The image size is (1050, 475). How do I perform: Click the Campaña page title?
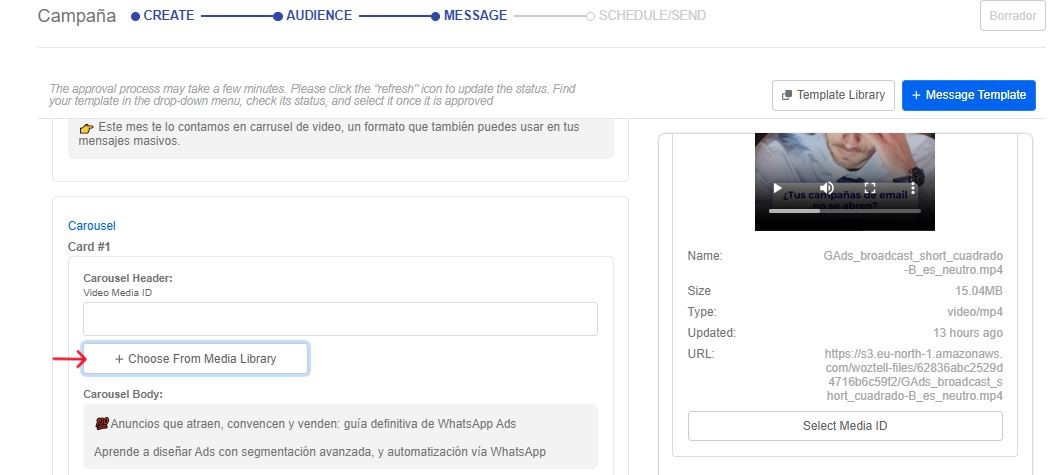click(76, 16)
